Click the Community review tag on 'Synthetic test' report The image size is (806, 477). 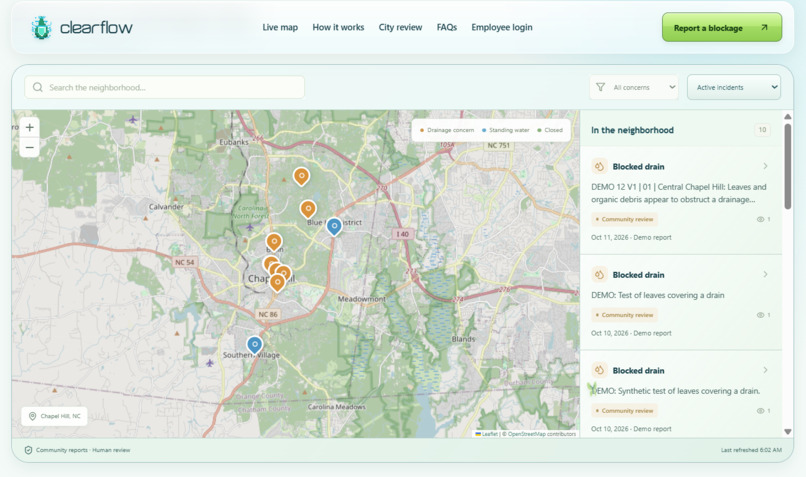[625, 411]
